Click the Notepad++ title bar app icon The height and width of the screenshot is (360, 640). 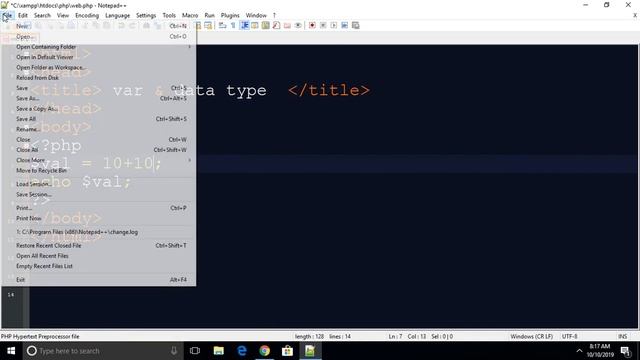point(4,5)
